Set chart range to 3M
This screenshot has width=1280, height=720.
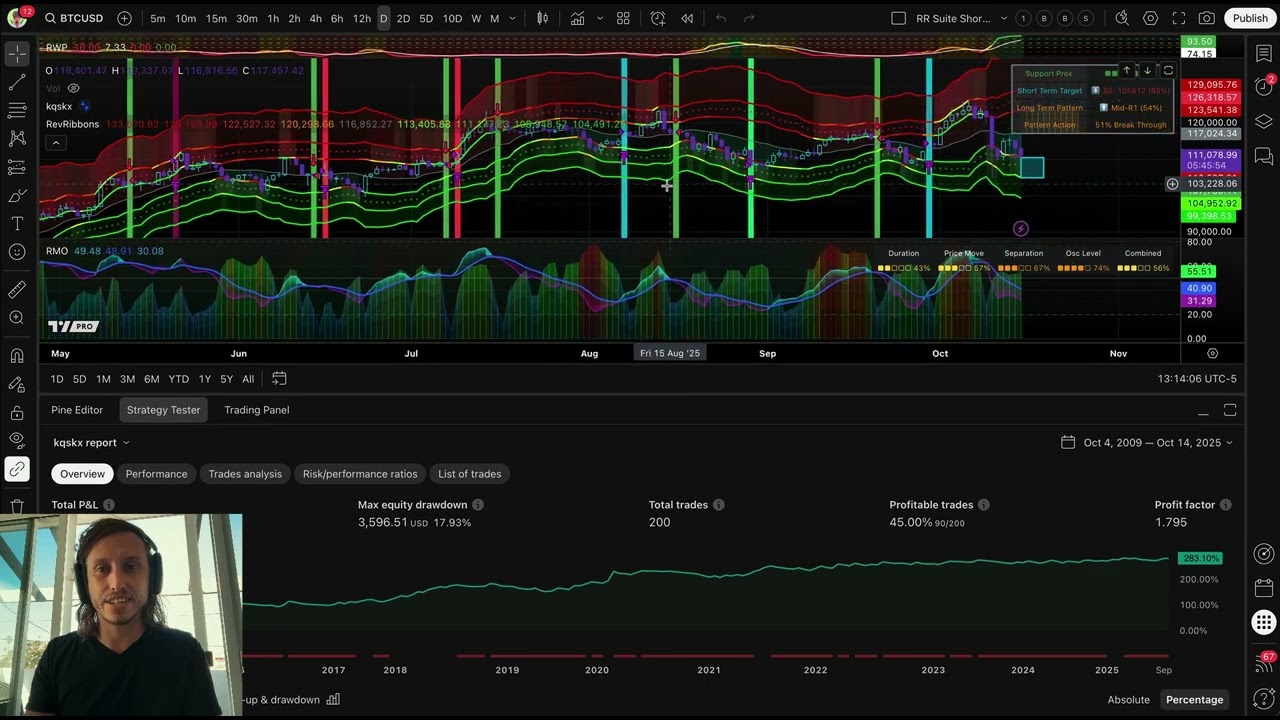[127, 379]
